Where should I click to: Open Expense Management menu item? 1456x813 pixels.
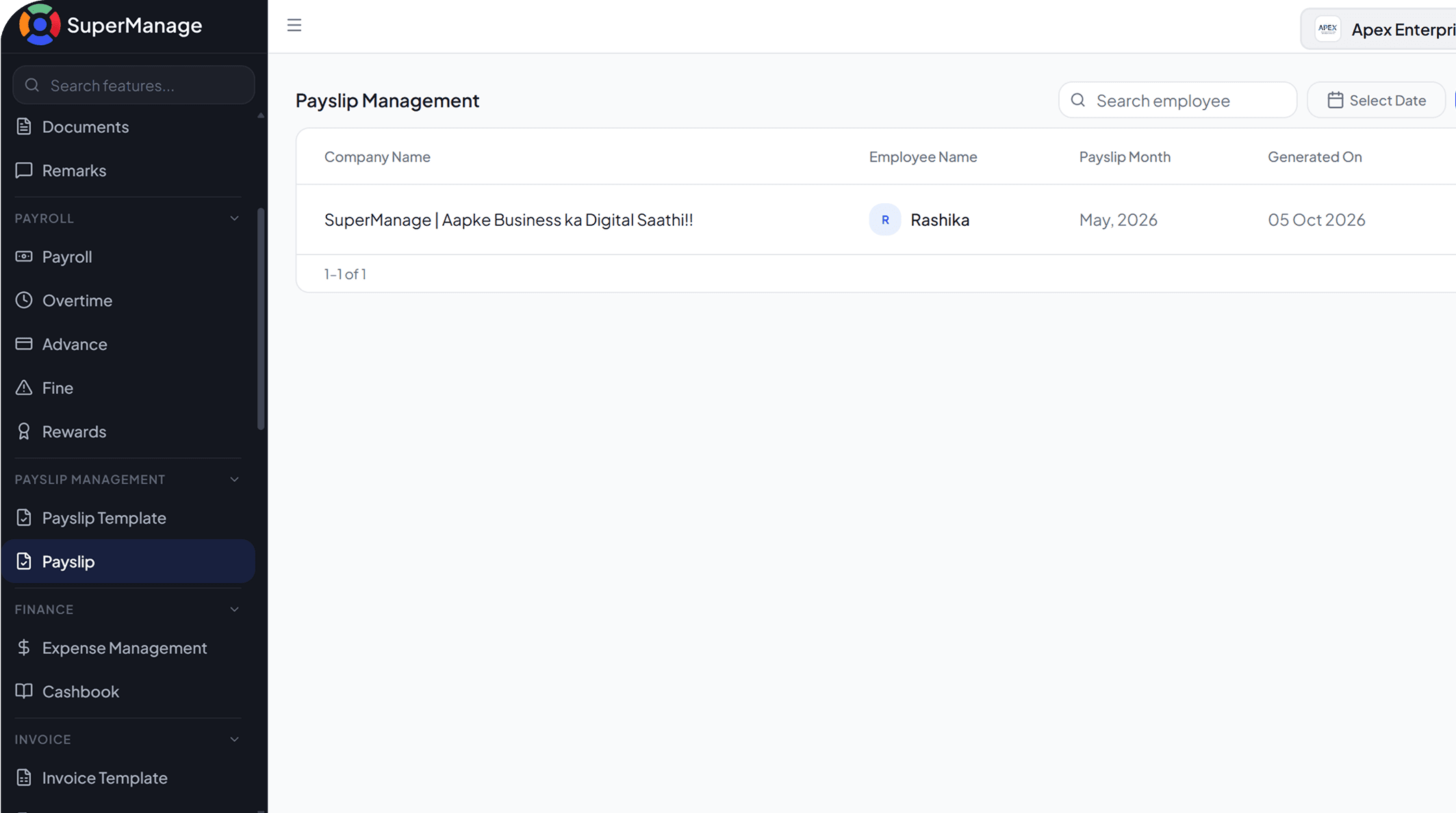point(129,648)
